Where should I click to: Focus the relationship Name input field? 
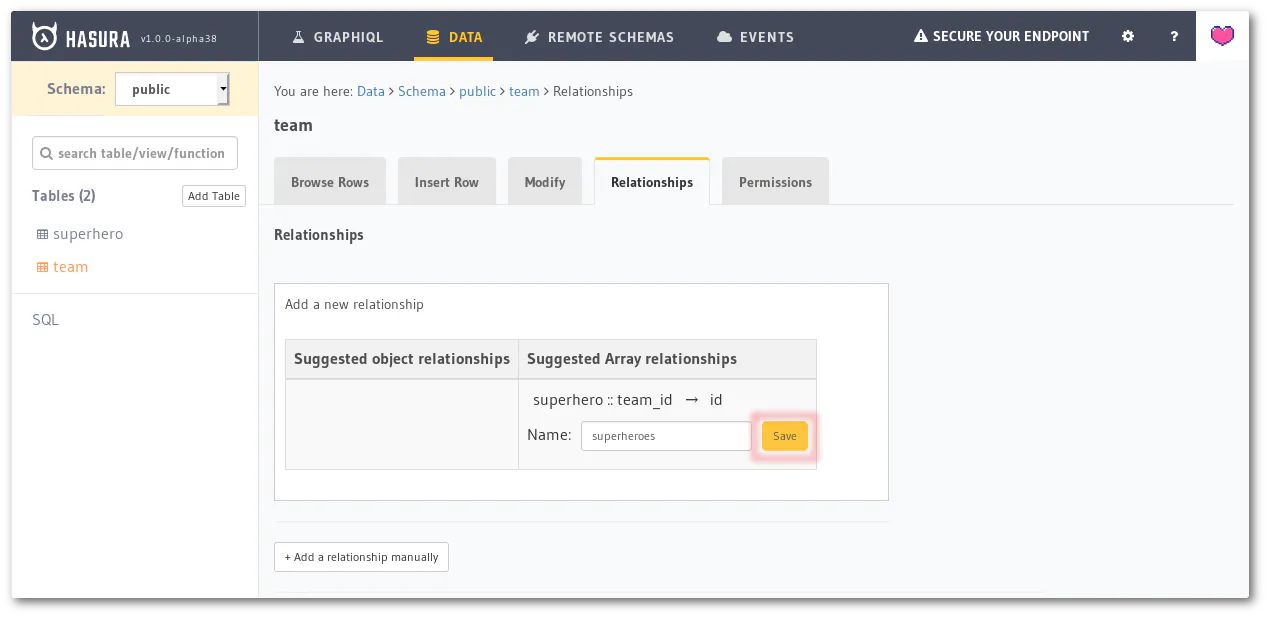[x=666, y=436]
